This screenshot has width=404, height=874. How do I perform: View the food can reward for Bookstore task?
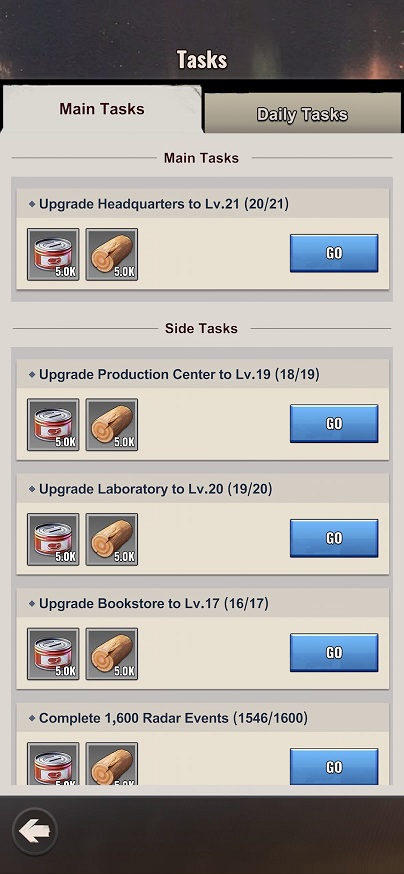click(x=53, y=654)
